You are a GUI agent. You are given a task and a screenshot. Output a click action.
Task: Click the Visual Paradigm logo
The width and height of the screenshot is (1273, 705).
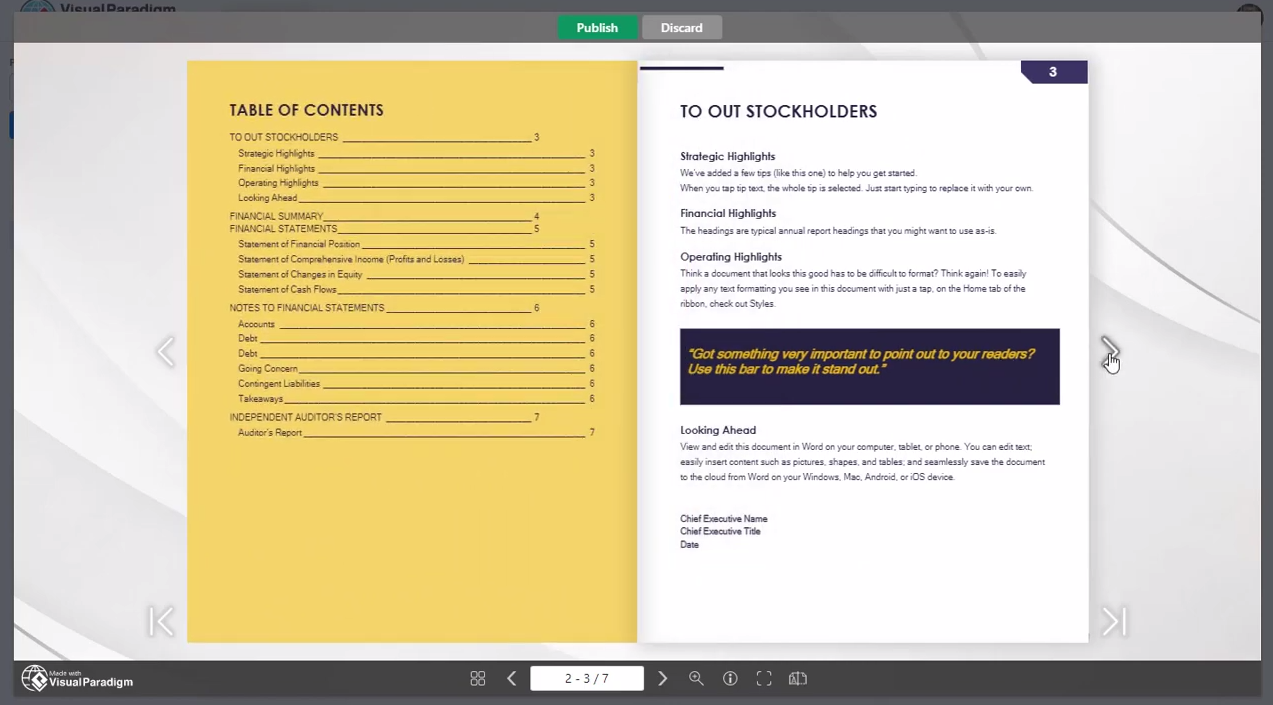[x=76, y=678]
